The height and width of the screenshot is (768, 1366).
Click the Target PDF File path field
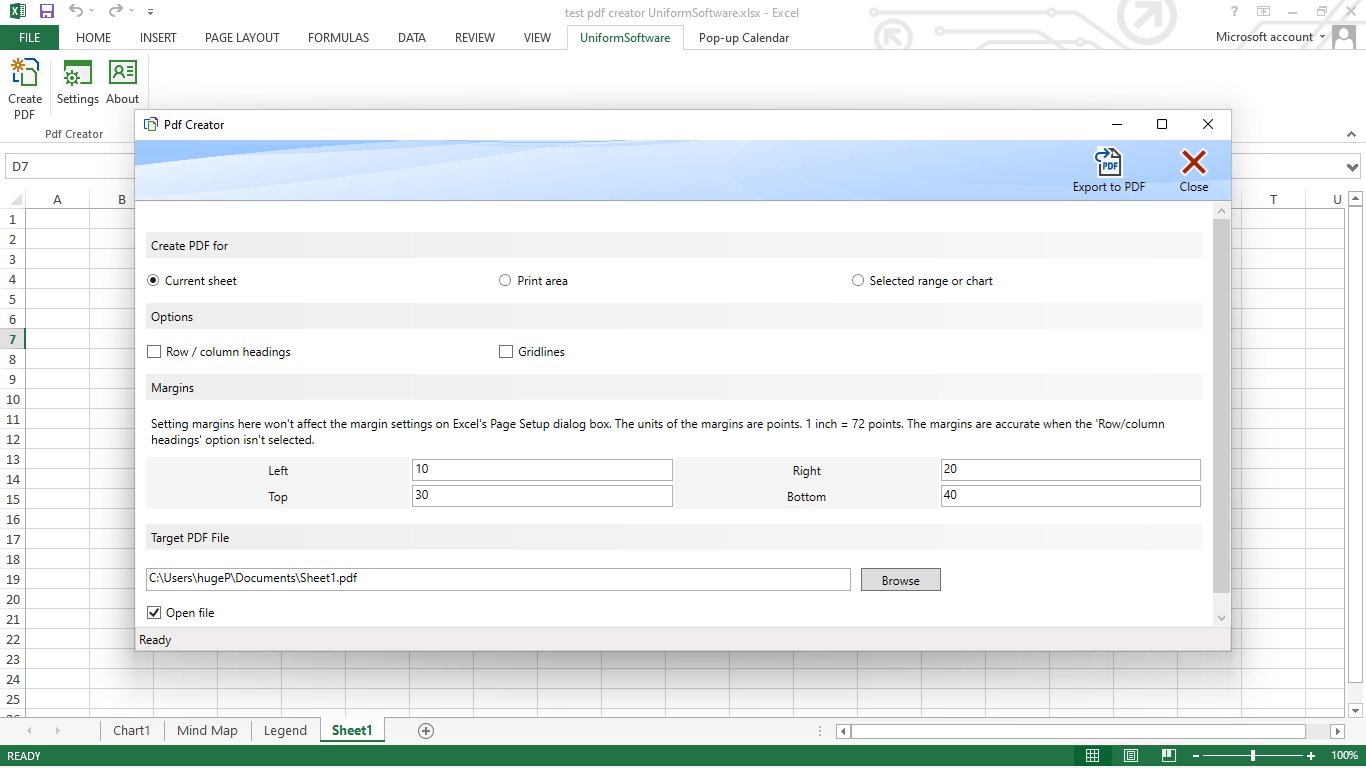point(498,579)
